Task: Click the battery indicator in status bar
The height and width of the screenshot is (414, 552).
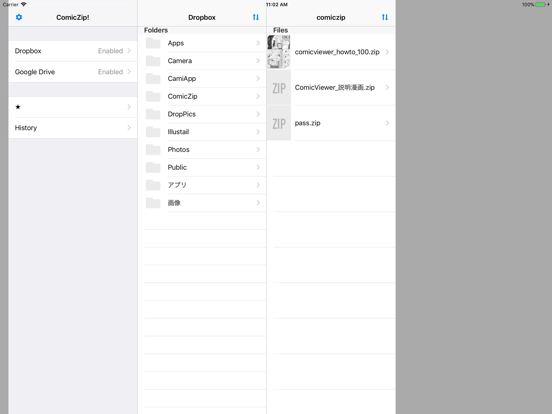Action: point(541,5)
